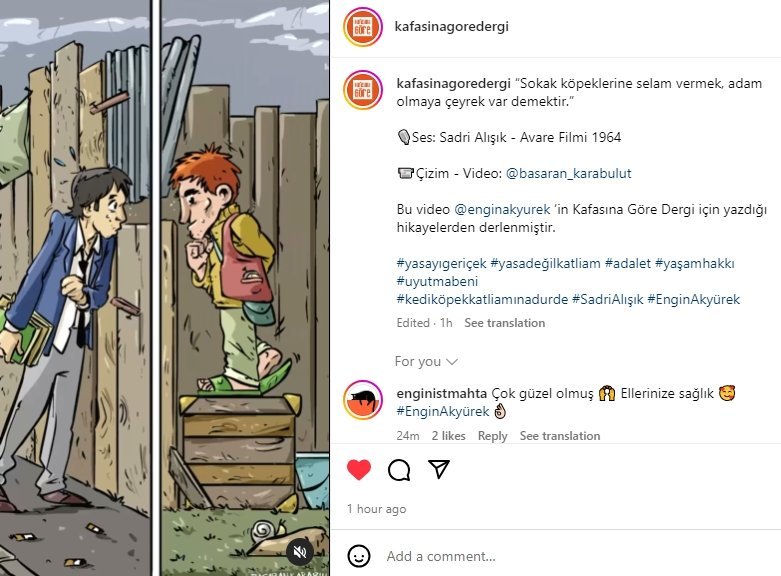Expand the For you comments dropdown
The height and width of the screenshot is (576, 781).
(426, 361)
